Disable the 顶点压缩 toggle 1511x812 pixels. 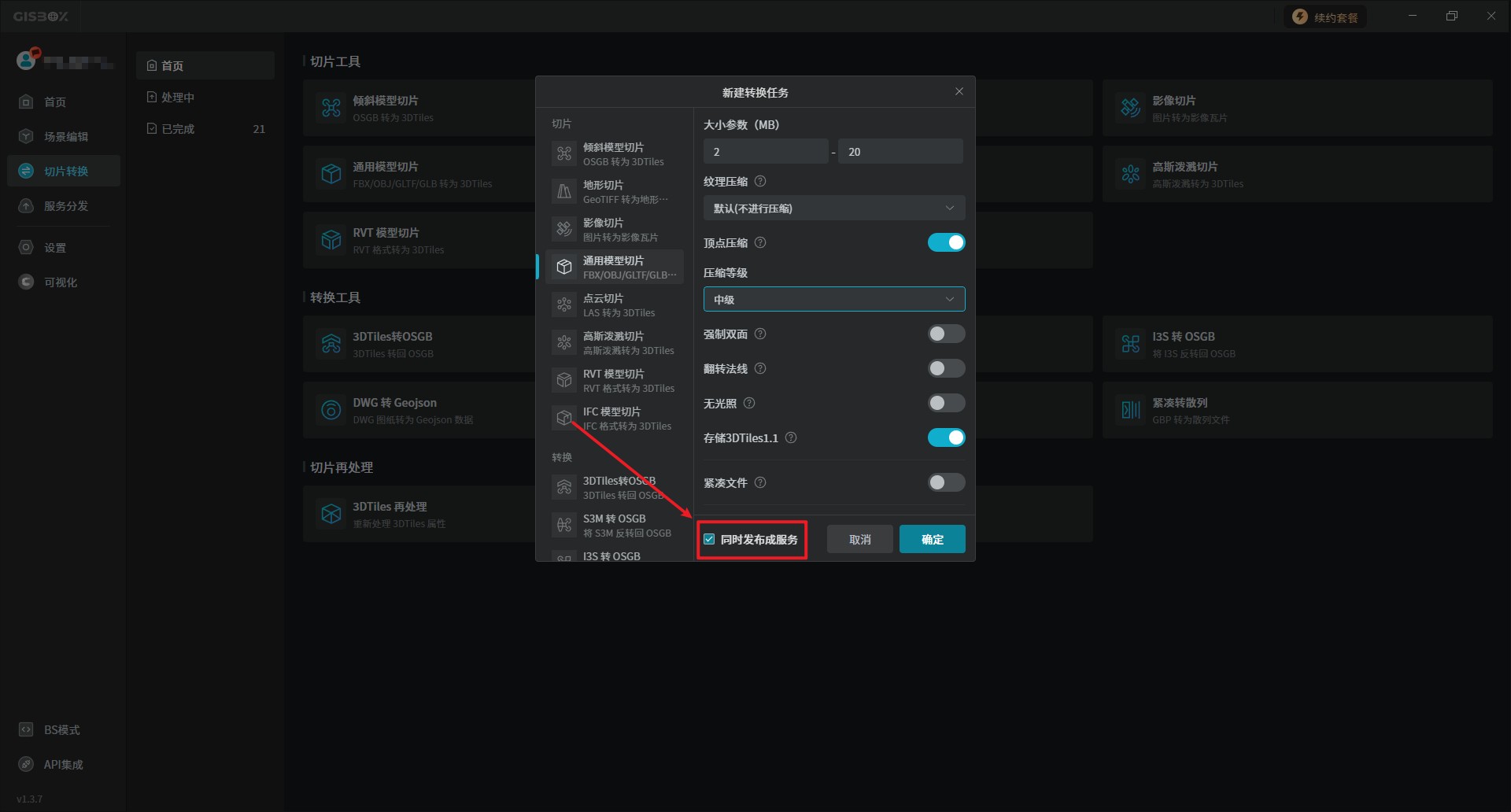point(946,243)
